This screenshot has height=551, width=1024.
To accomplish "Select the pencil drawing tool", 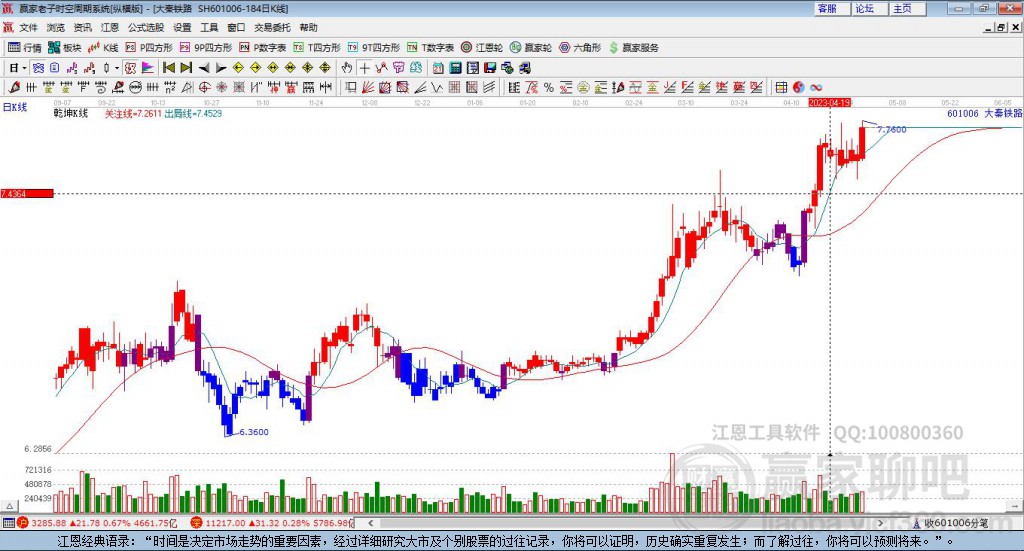I will click(14, 87).
